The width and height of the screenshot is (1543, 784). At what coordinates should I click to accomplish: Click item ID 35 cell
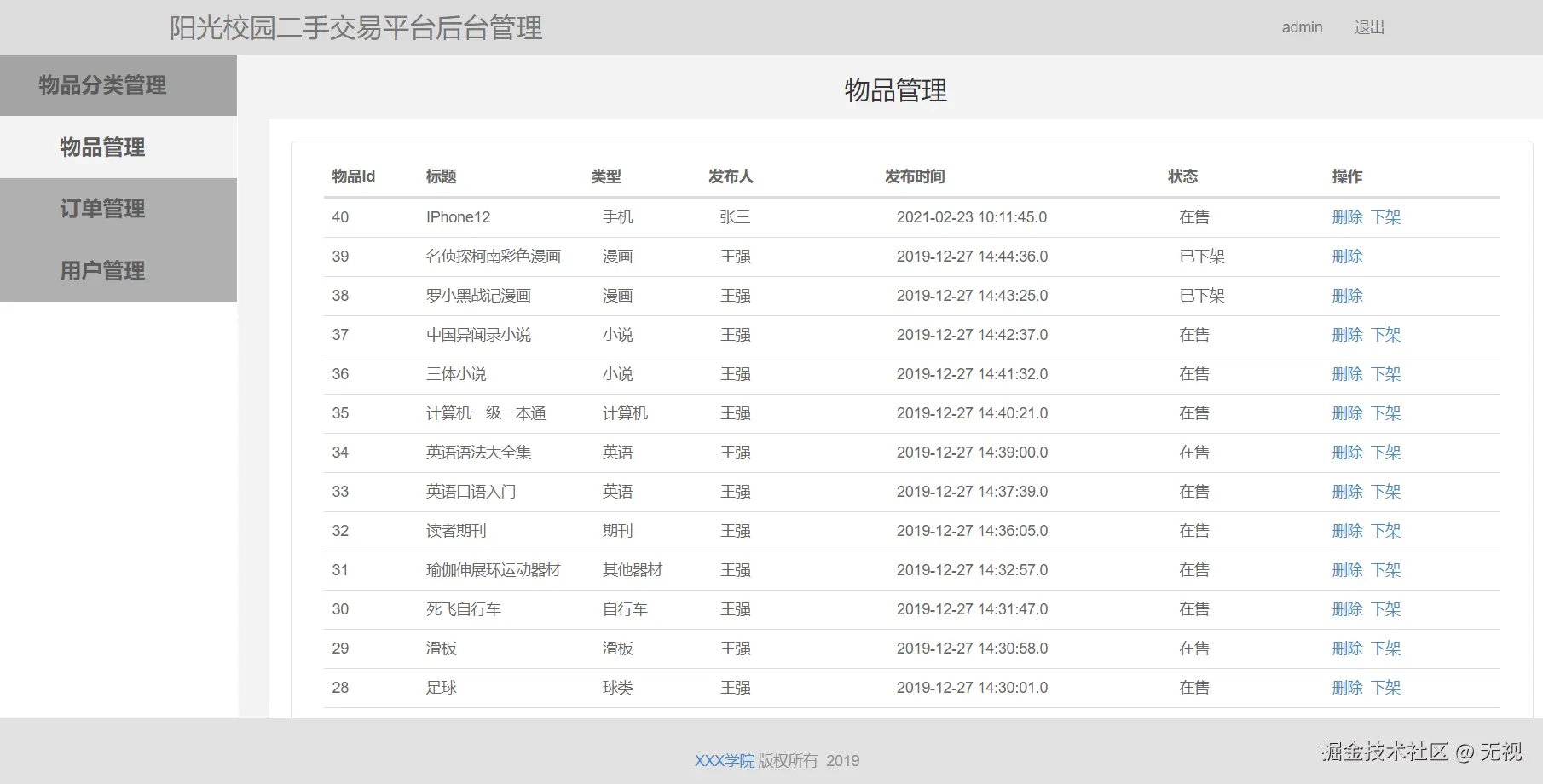pyautogui.click(x=340, y=413)
